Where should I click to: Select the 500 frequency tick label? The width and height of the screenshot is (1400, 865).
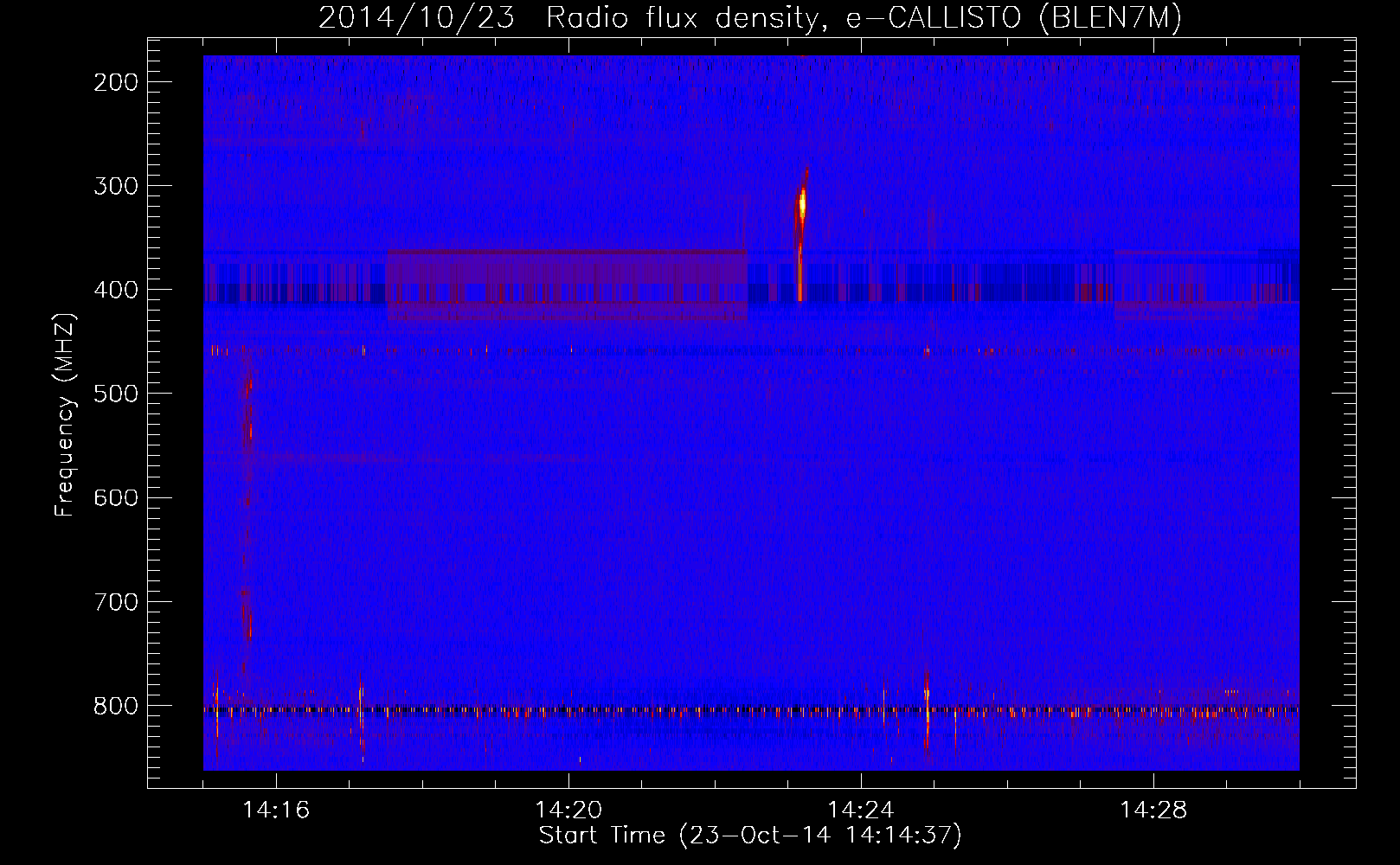(116, 394)
